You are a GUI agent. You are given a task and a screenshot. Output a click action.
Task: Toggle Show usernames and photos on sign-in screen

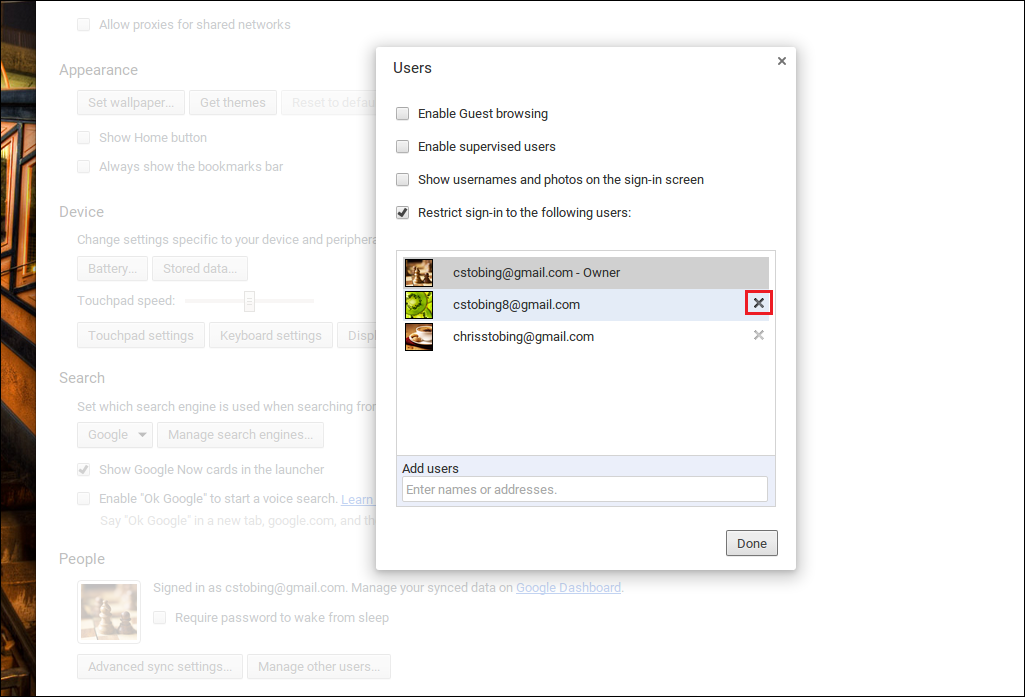click(403, 180)
